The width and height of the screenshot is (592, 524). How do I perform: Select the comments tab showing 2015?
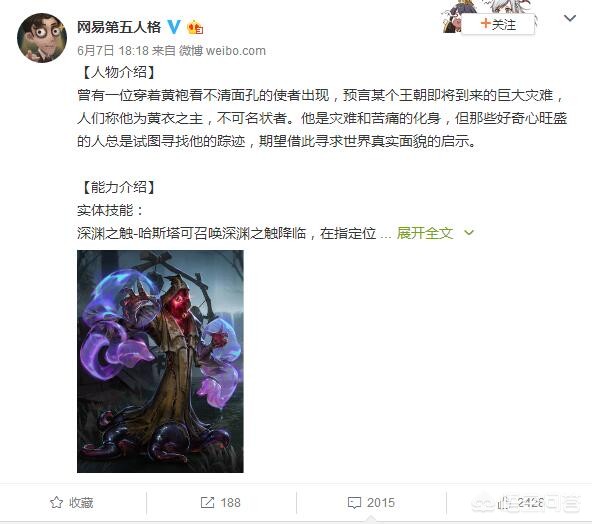(371, 503)
